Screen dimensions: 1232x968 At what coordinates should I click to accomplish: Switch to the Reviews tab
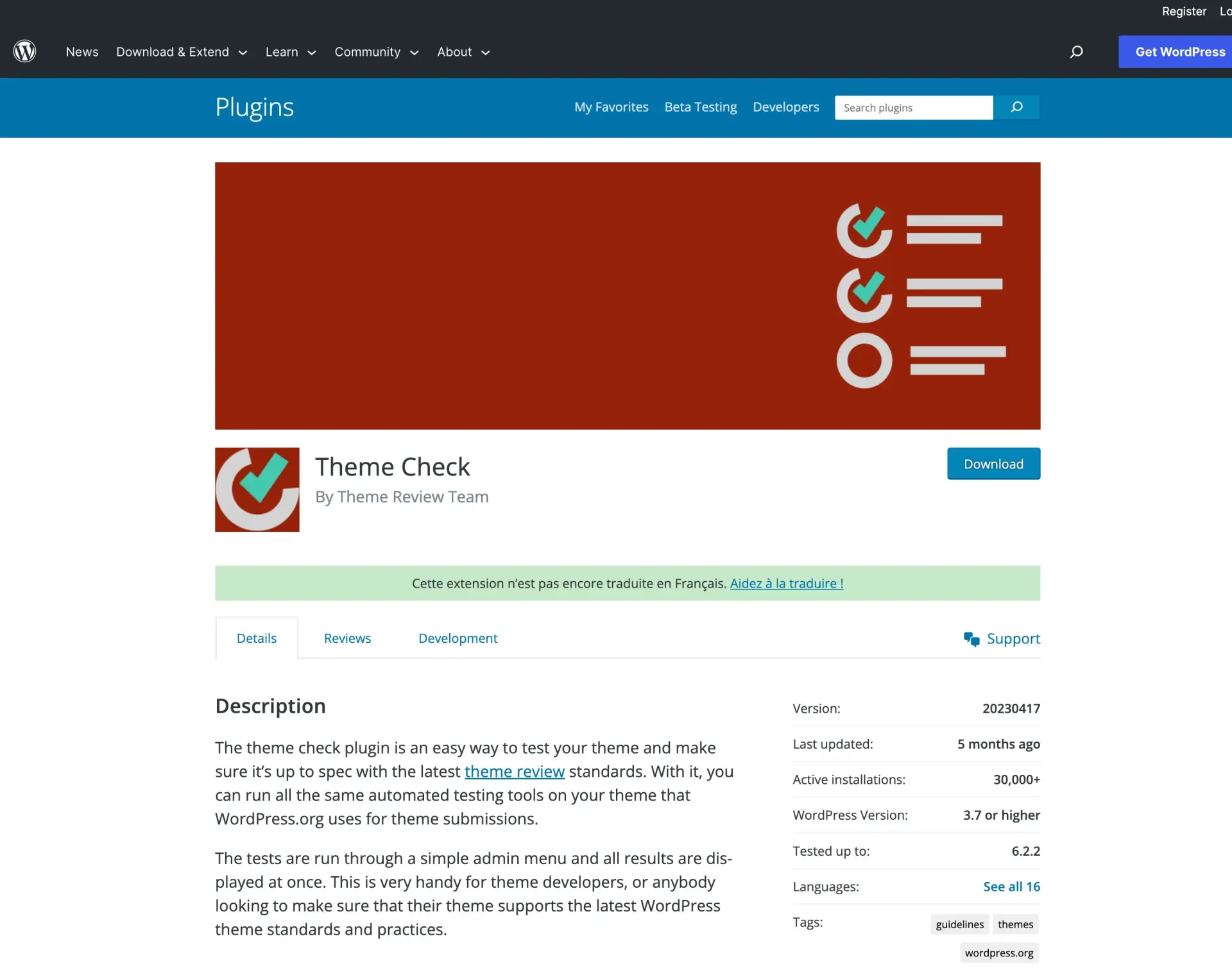tap(347, 637)
